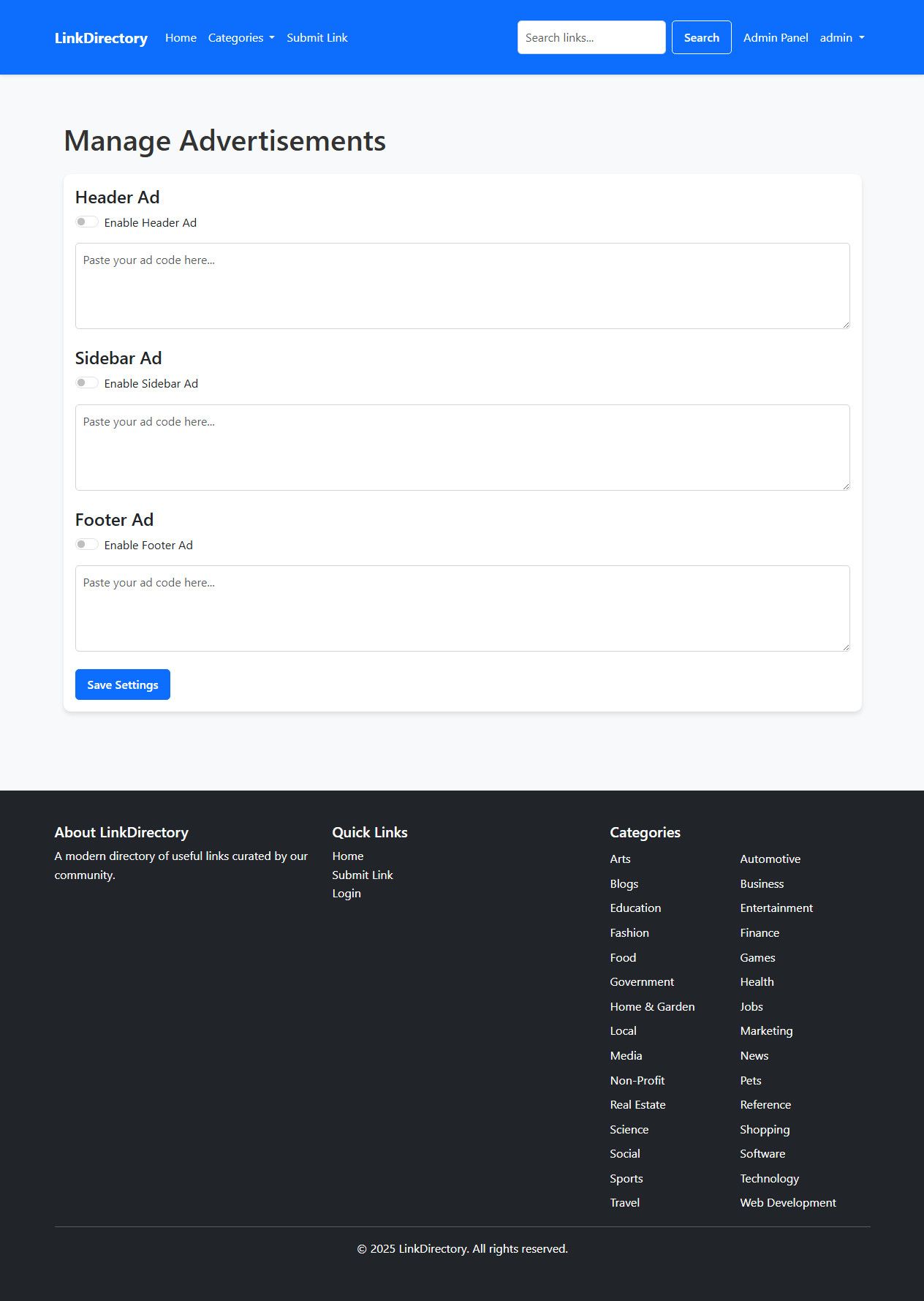Image resolution: width=924 pixels, height=1301 pixels.
Task: Click into the Sidebar Ad code textarea
Action: (462, 448)
